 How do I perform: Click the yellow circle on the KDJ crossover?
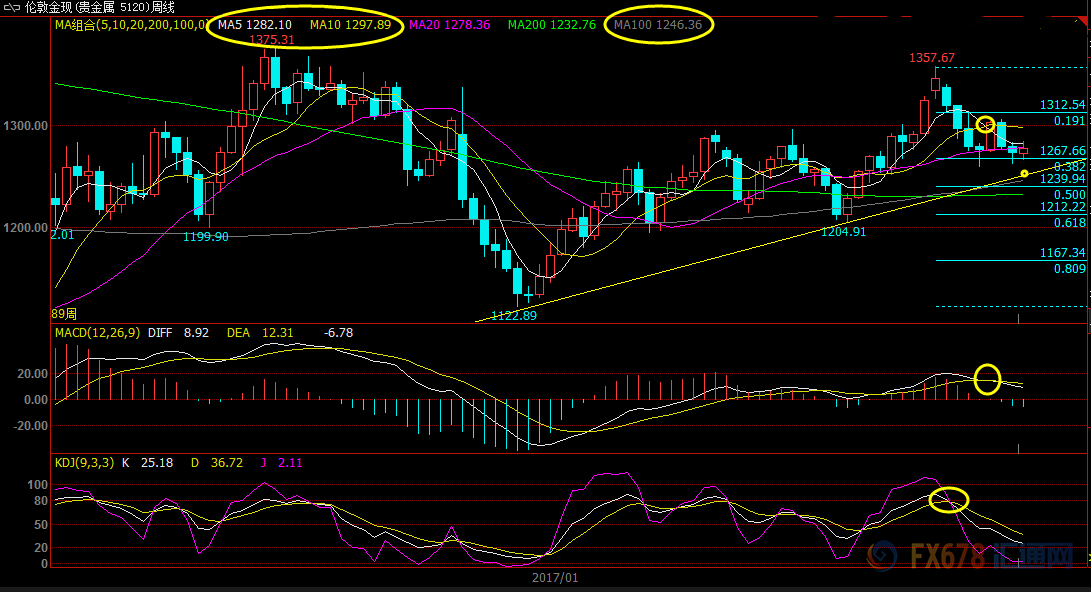pyautogui.click(x=948, y=499)
